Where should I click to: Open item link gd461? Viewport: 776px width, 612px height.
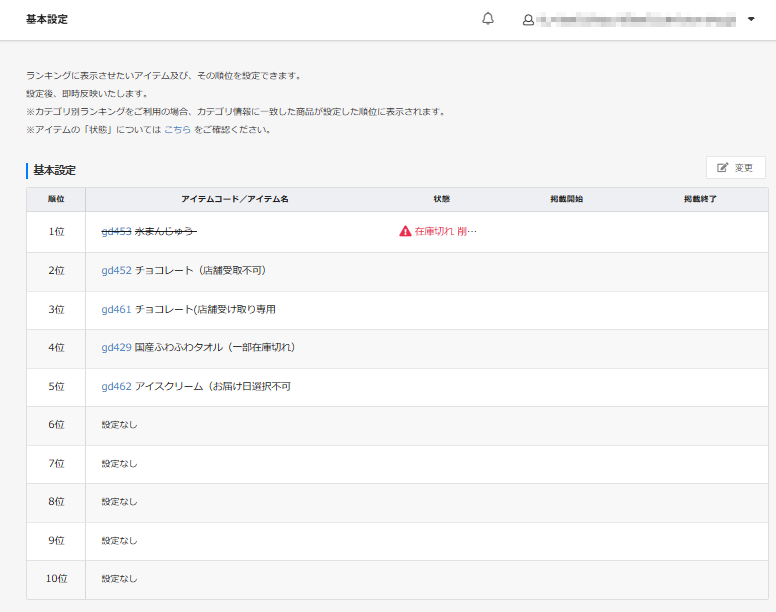pyautogui.click(x=116, y=309)
